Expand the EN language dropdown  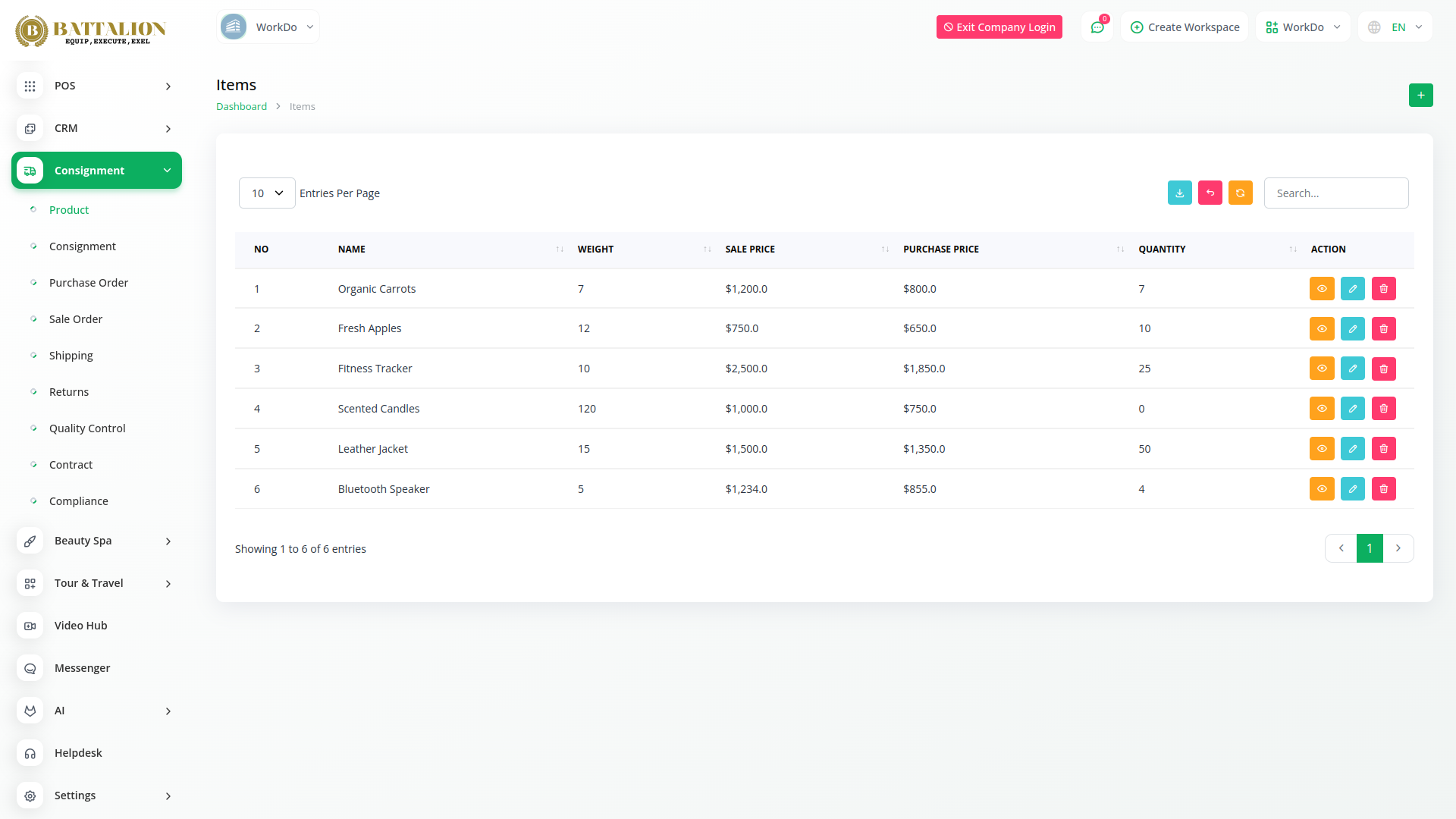click(1396, 27)
